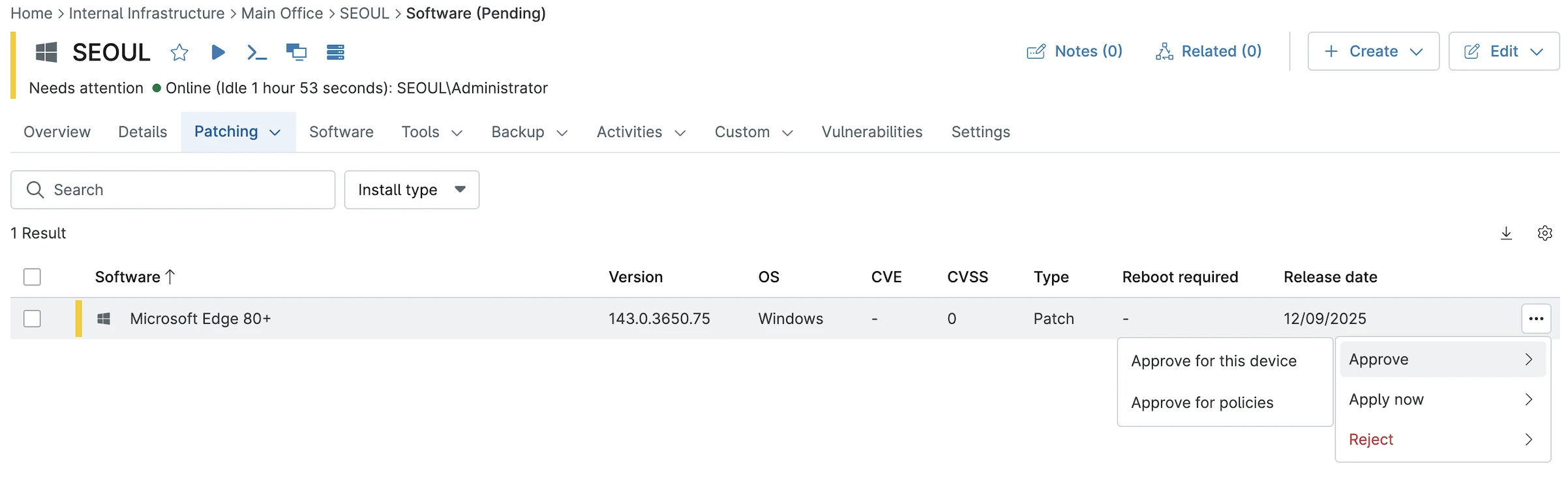
Task: Sort by CVE column header
Action: coord(886,277)
